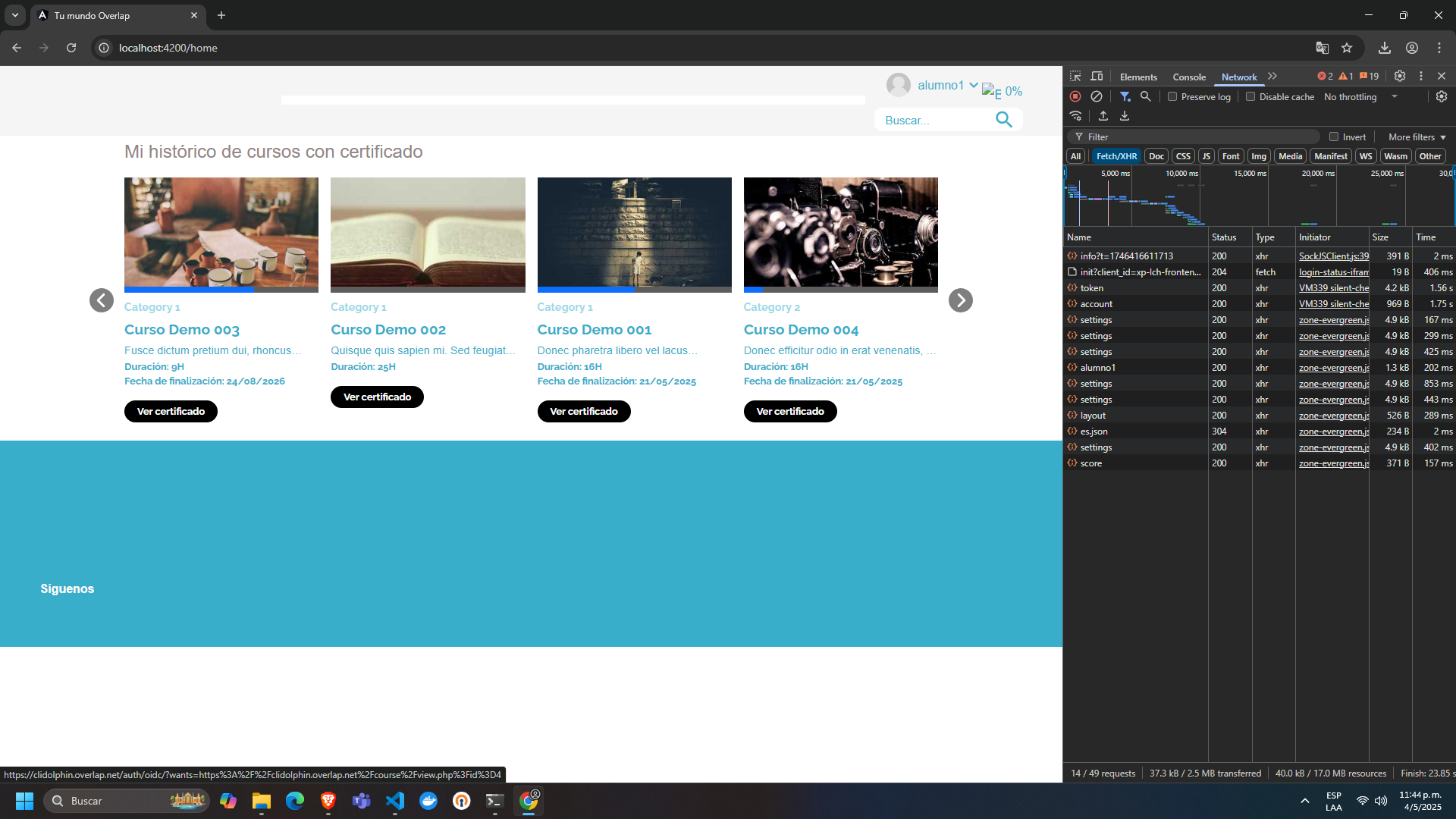Click the inspect element picker icon
Viewport: 1456px width, 819px height.
[1075, 77]
